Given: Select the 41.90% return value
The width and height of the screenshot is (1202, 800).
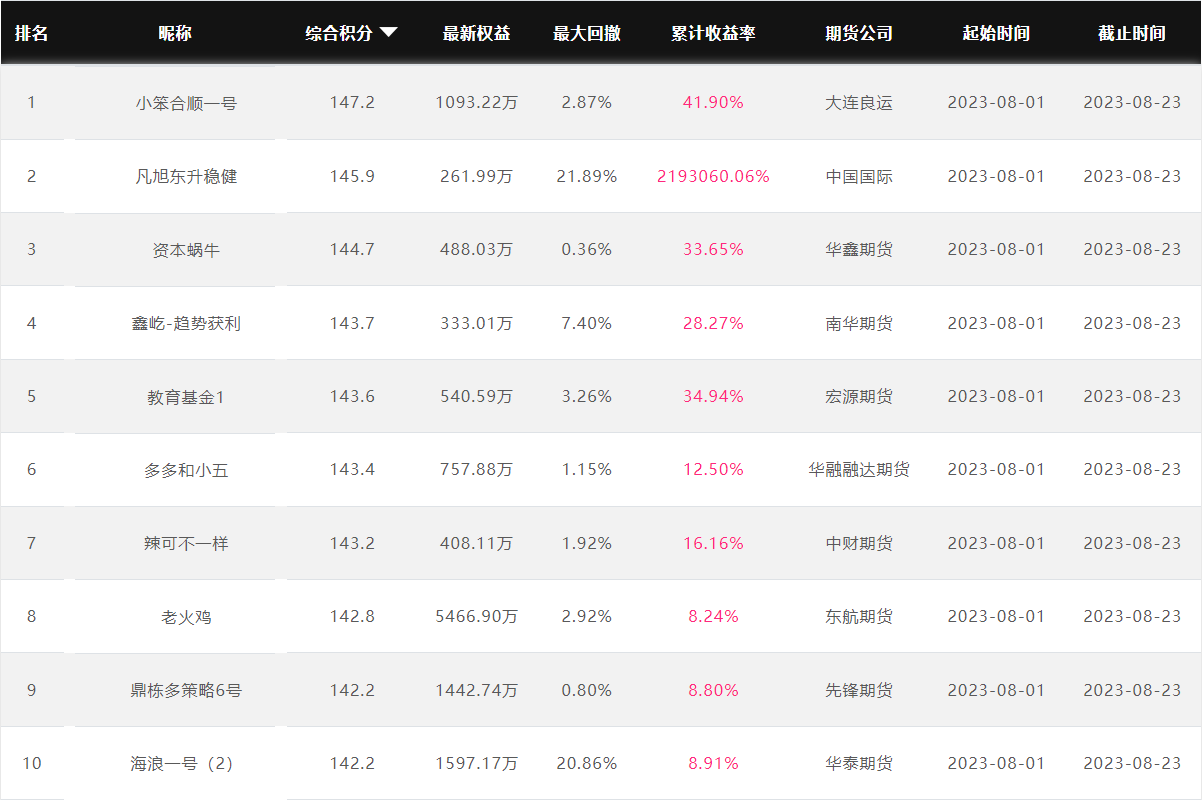Looking at the screenshot, I should (713, 102).
